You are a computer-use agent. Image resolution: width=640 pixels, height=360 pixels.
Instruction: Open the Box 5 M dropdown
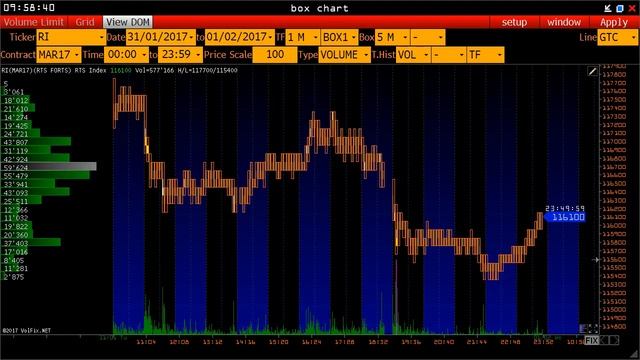(392, 37)
